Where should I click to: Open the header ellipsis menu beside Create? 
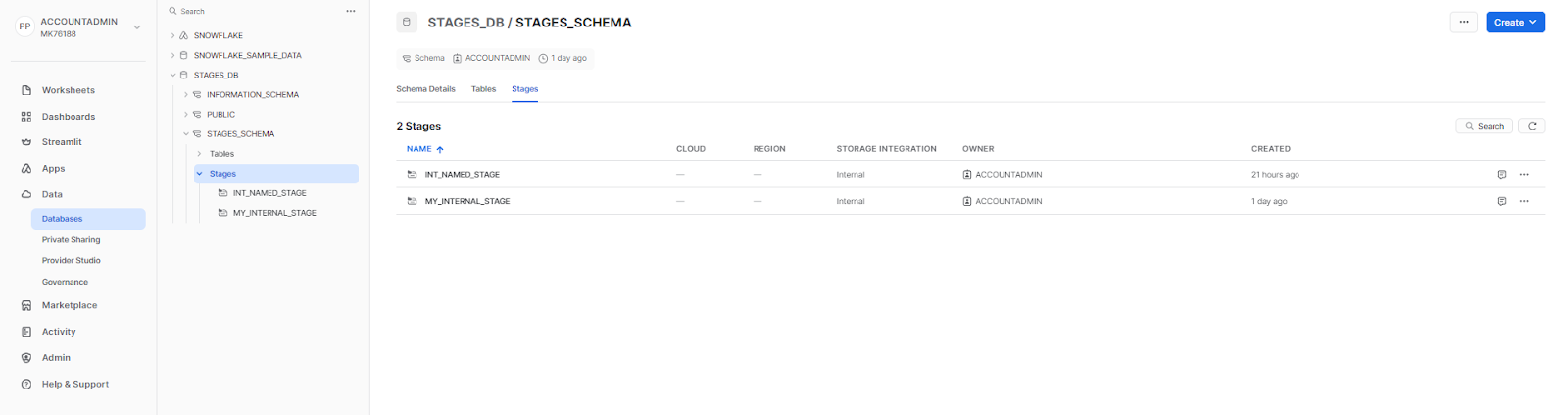1463,22
